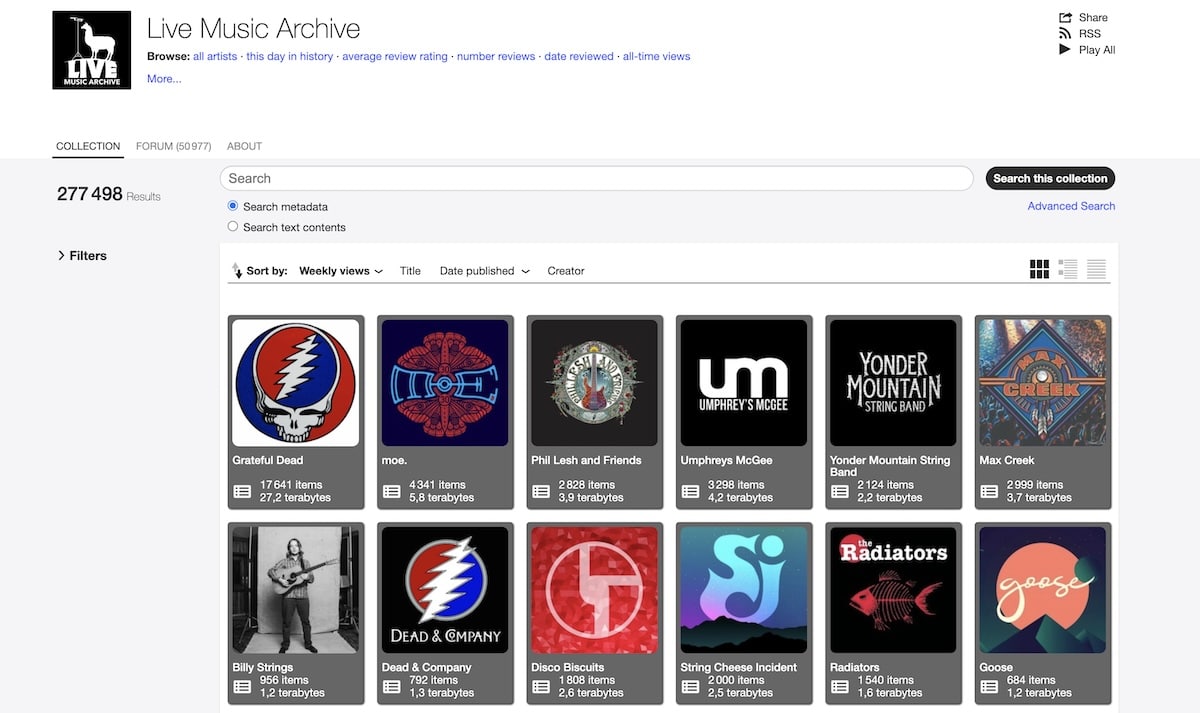1200x713 pixels.
Task: Switch to extended list view
Action: click(x=1068, y=269)
